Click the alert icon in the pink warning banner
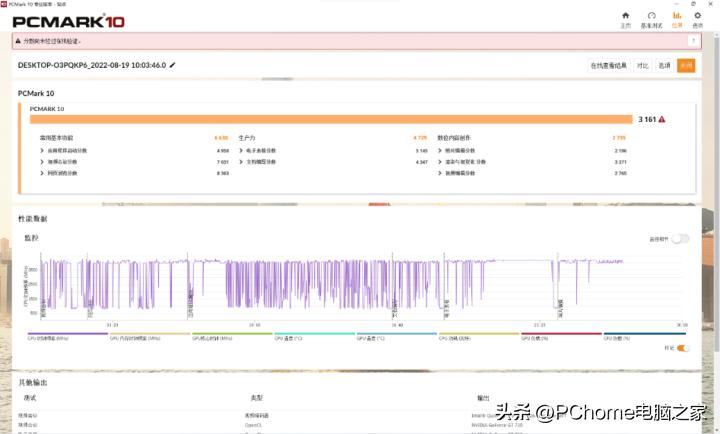The width and height of the screenshot is (720, 434). click(19, 41)
